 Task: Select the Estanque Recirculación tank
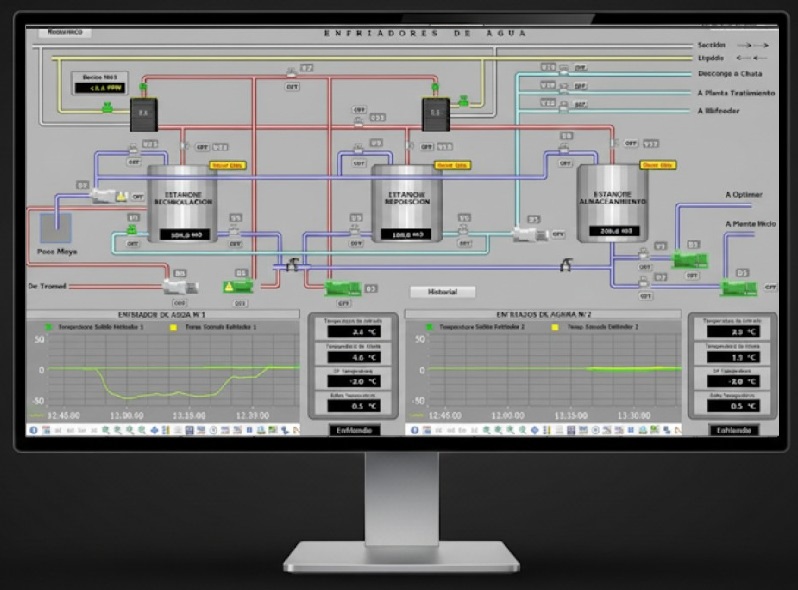point(182,203)
